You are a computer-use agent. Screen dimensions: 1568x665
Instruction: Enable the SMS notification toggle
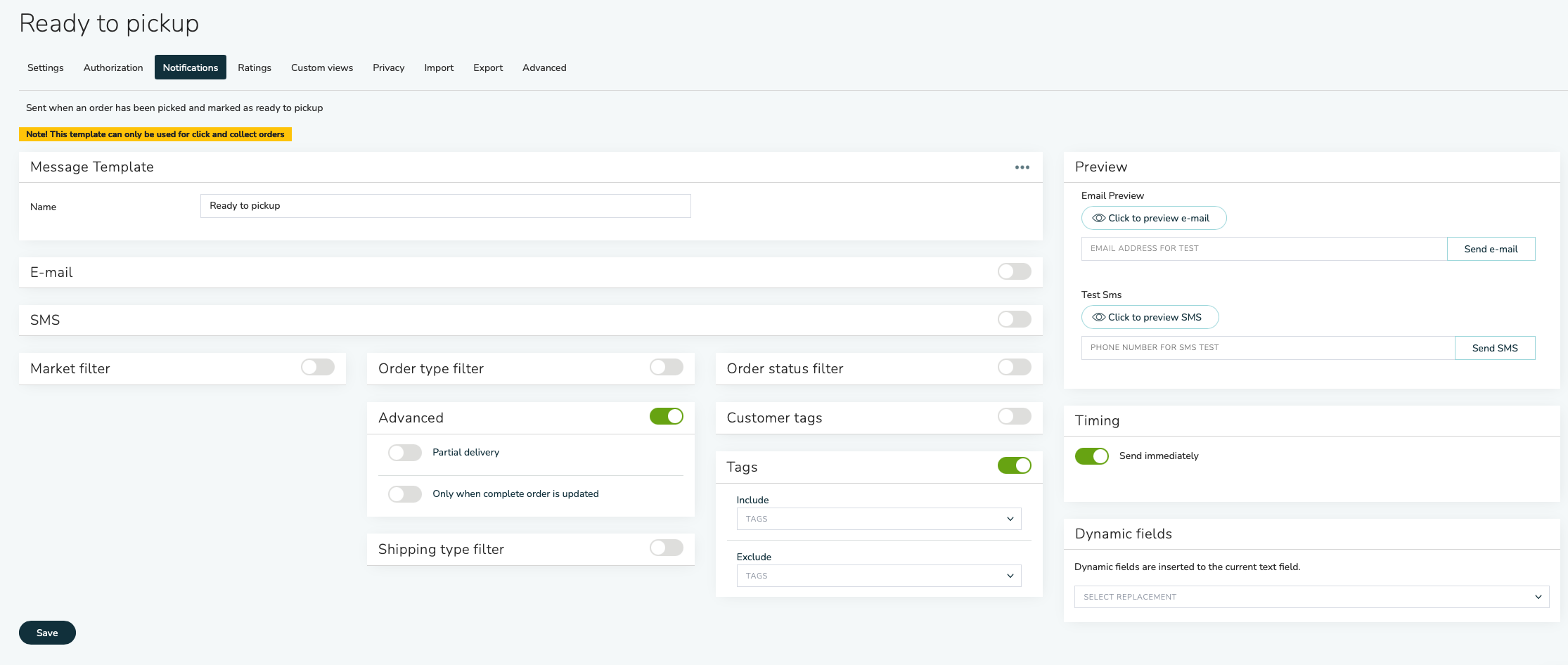(x=1014, y=320)
